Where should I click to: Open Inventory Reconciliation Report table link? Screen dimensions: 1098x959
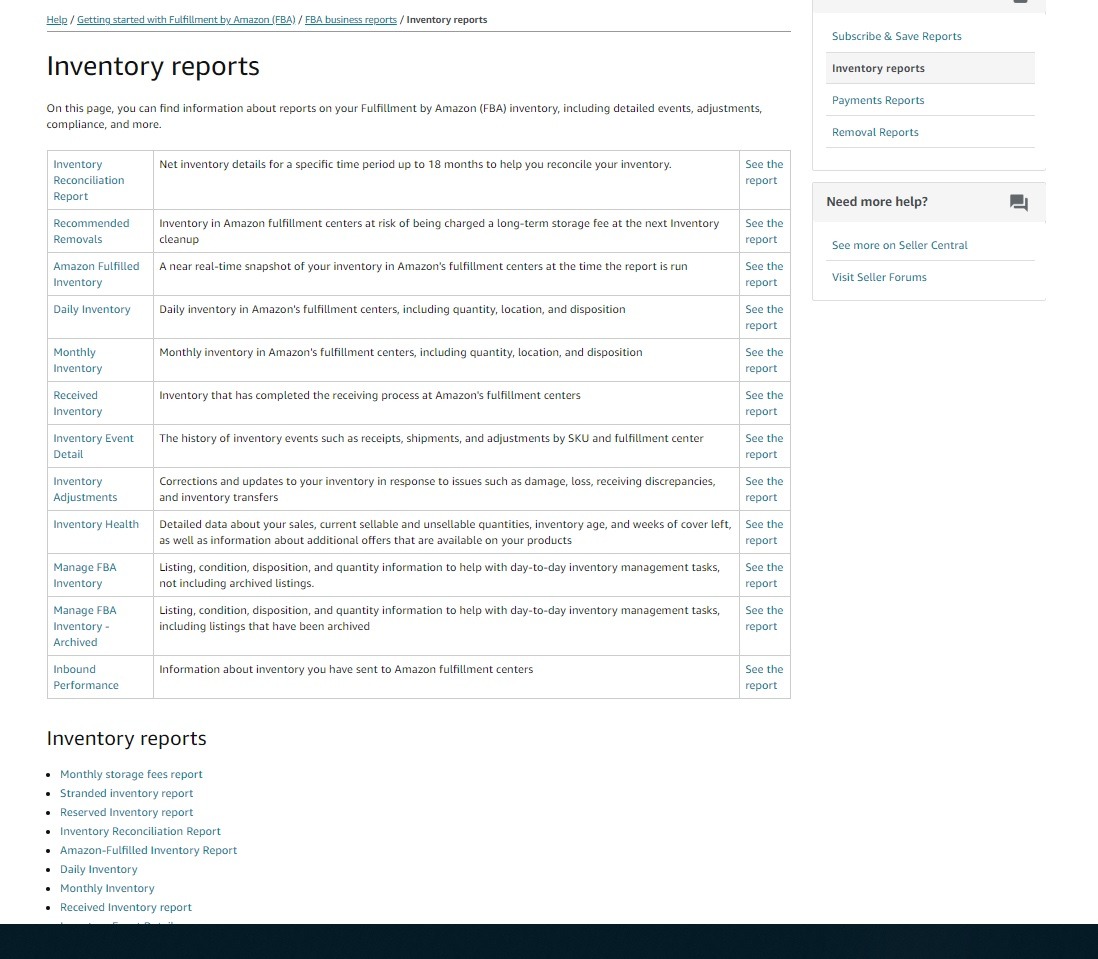click(x=89, y=180)
